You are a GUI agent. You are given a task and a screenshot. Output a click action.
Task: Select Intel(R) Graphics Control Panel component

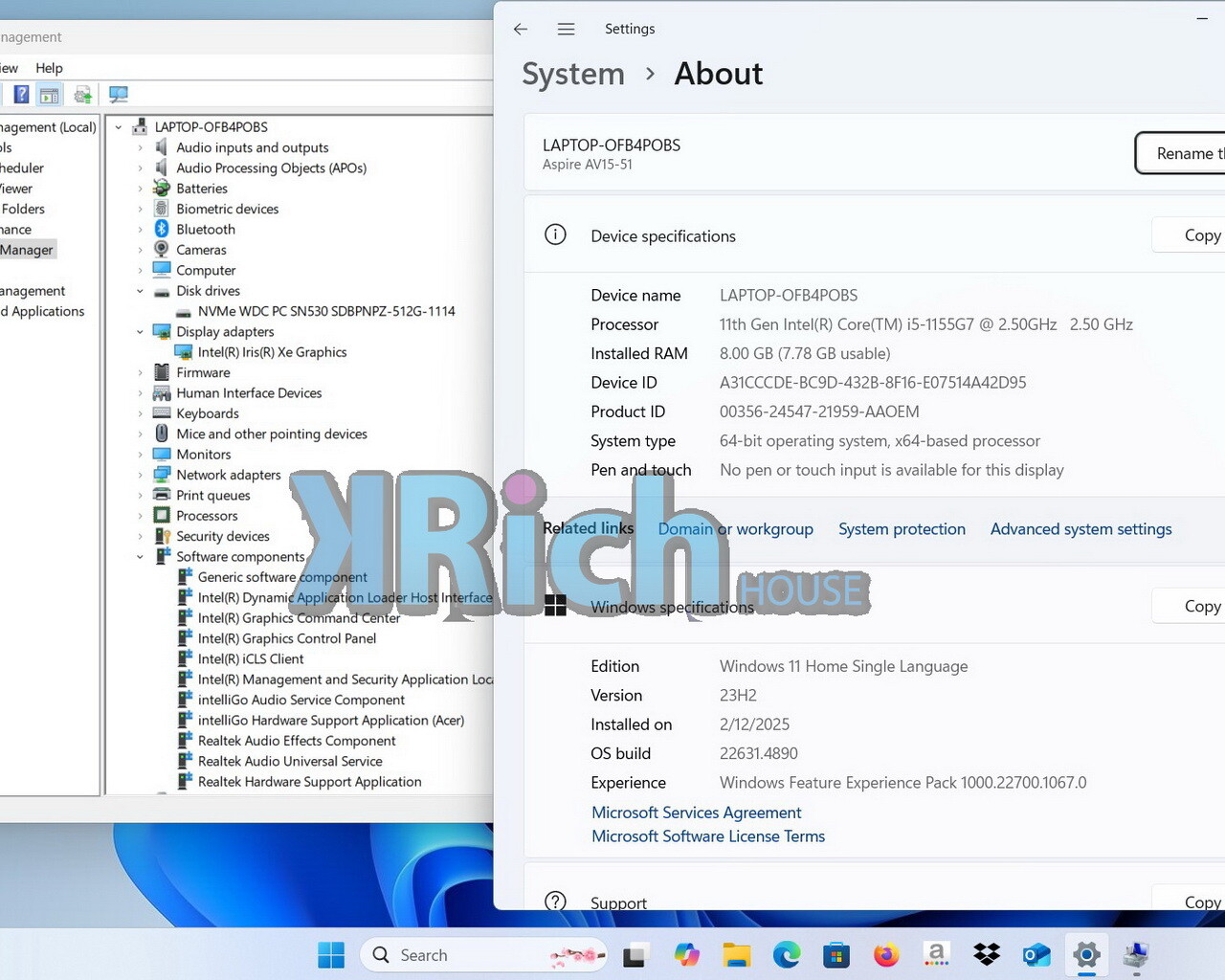pyautogui.click(x=286, y=638)
